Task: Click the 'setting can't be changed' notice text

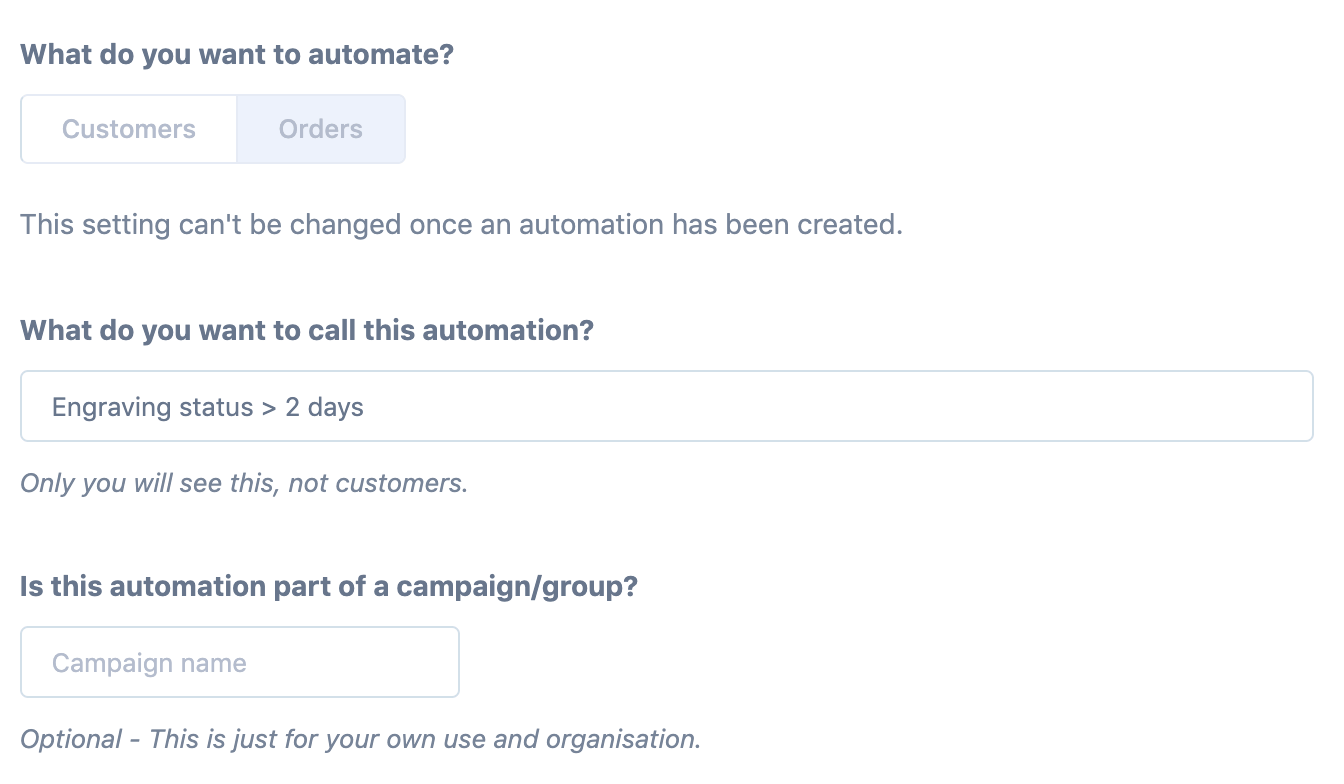Action: 461,224
